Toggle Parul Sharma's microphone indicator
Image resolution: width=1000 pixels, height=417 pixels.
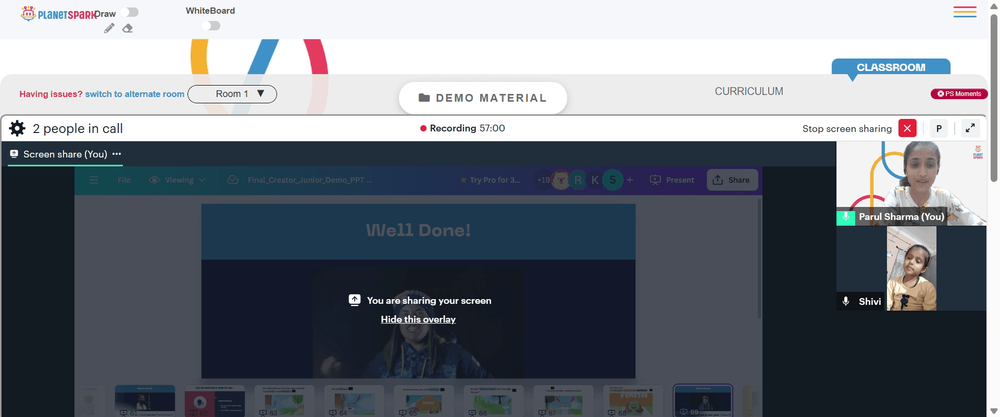click(846, 217)
